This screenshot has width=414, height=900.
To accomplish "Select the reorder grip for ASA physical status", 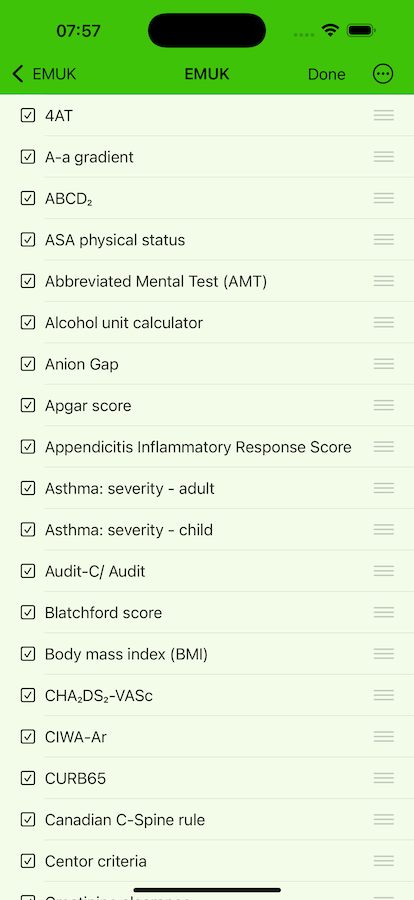I will (x=384, y=239).
